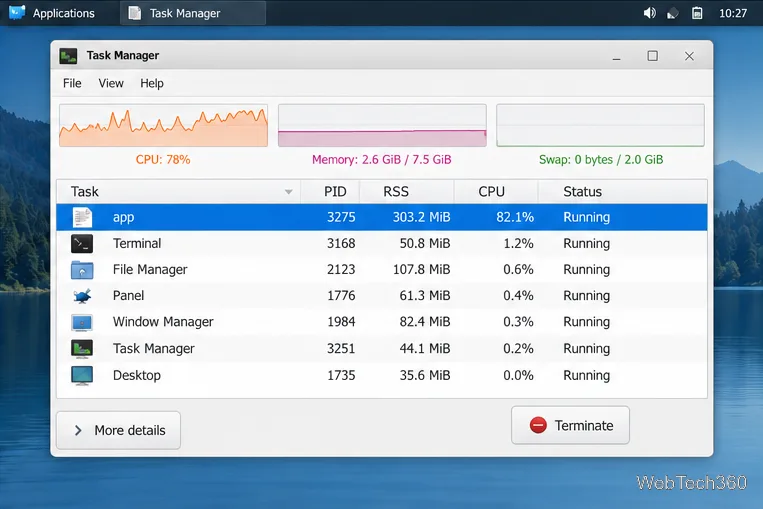Image resolution: width=763 pixels, height=509 pixels.
Task: Click the Window Manager process icon
Action: pos(82,322)
